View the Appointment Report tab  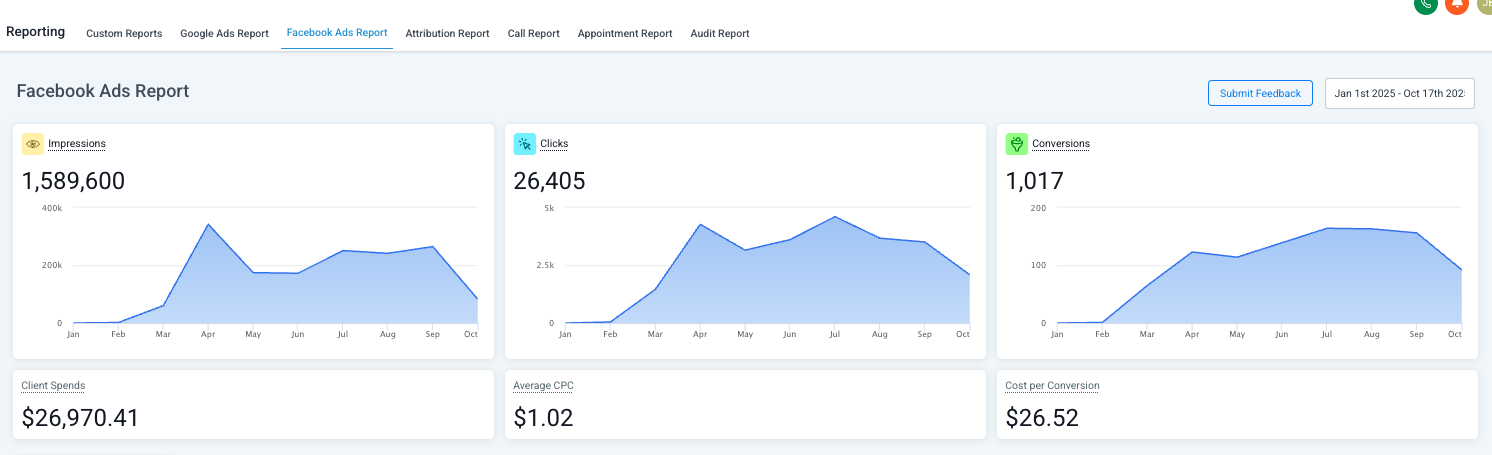click(x=625, y=33)
